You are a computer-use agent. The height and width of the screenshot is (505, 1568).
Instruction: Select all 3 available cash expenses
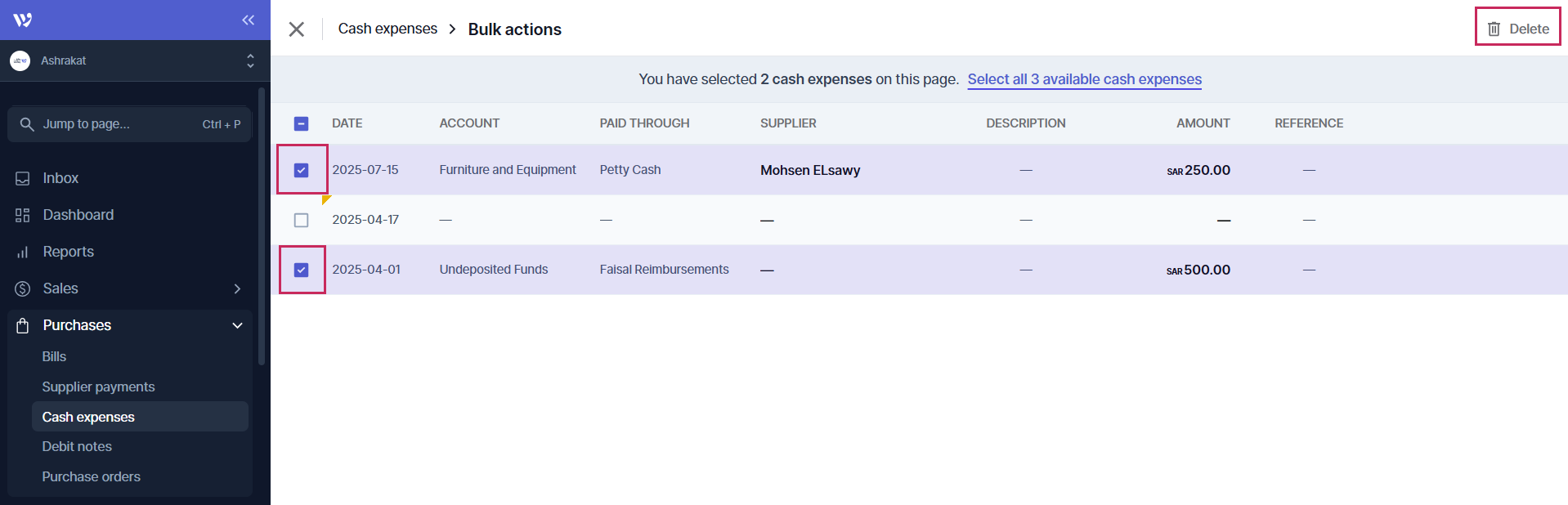point(1084,79)
